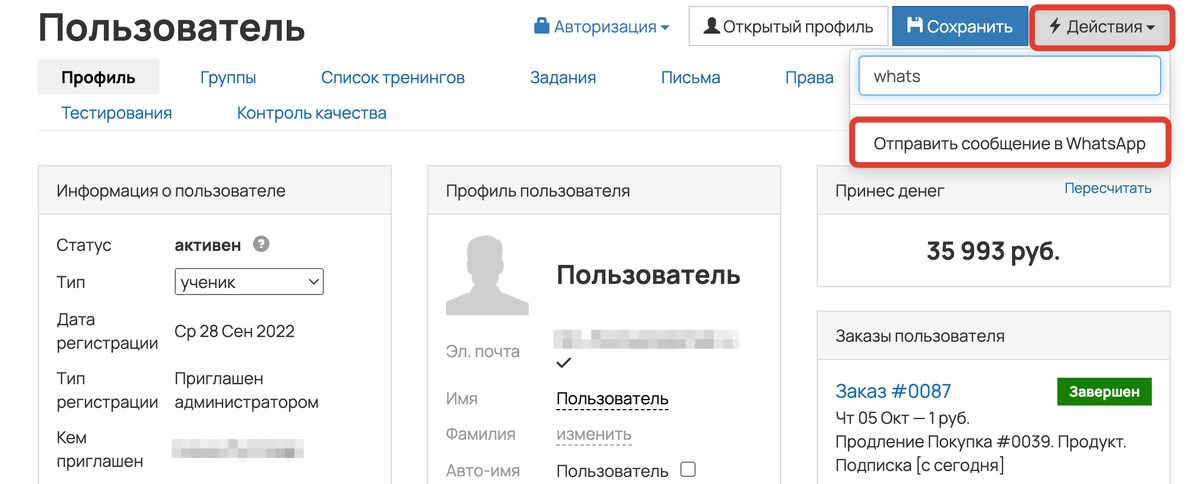Click the Чт 05 Окт — 1 руб. line

(902, 418)
